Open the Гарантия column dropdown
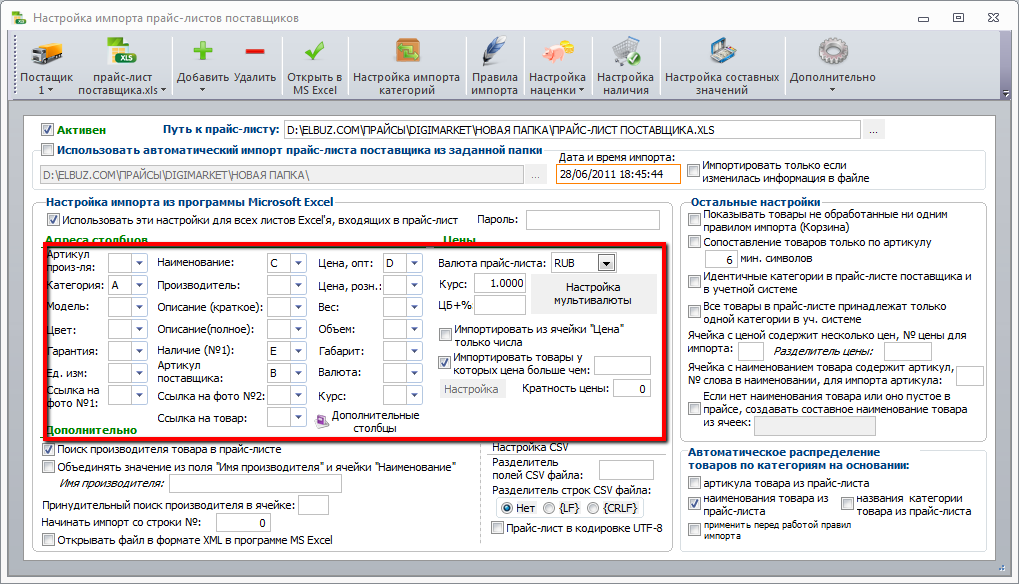The width and height of the screenshot is (1019, 584). (139, 351)
